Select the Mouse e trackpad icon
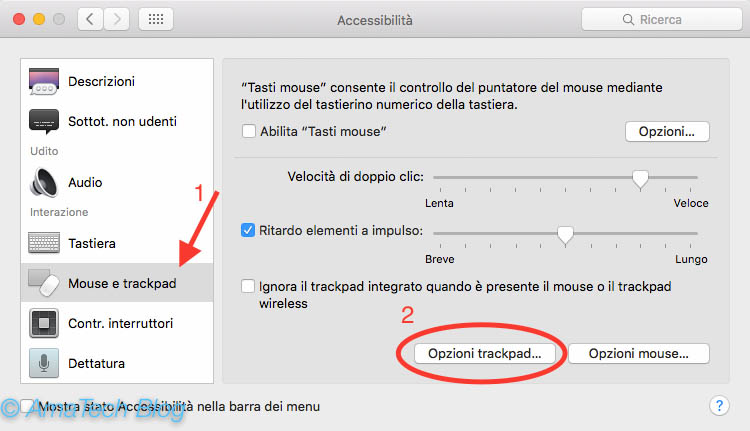Screen dimensions: 750x431 click(x=44, y=283)
